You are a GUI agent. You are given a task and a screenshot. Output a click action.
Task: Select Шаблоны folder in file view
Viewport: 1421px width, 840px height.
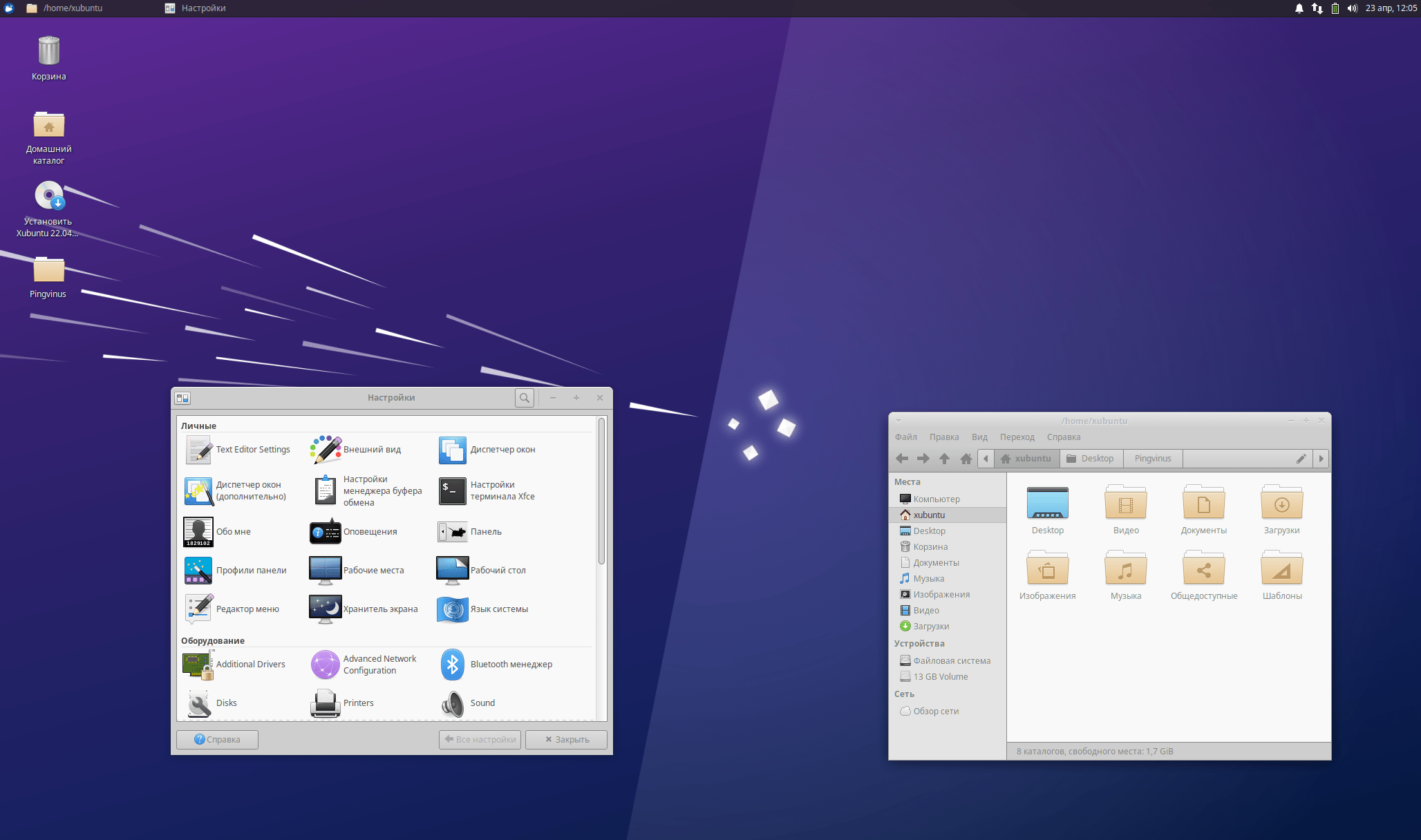pos(1282,576)
